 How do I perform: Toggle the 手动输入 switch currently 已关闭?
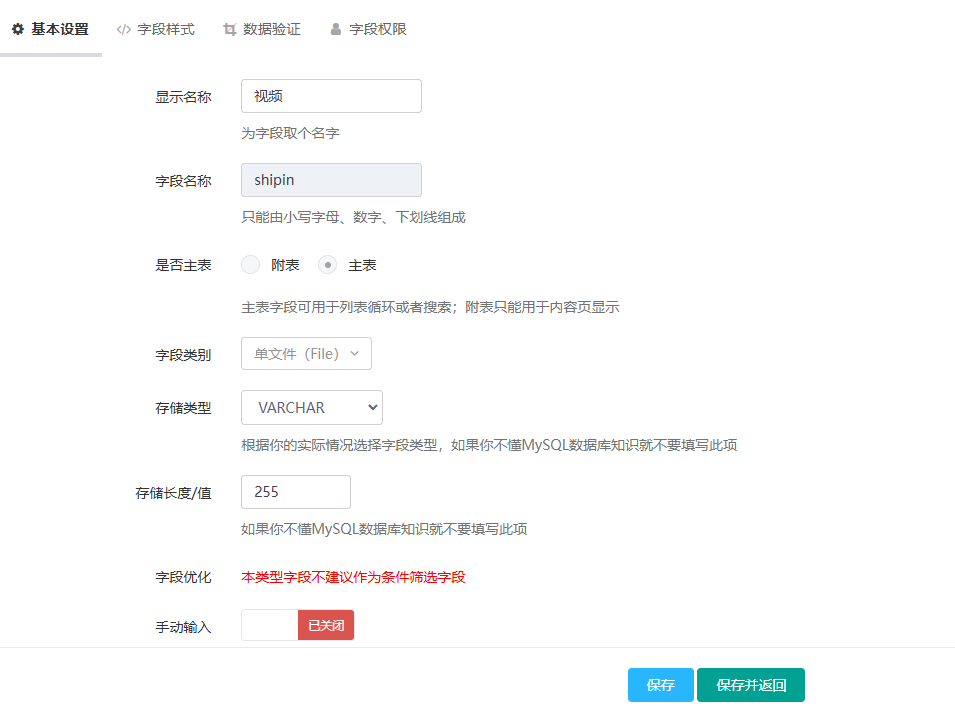[298, 625]
